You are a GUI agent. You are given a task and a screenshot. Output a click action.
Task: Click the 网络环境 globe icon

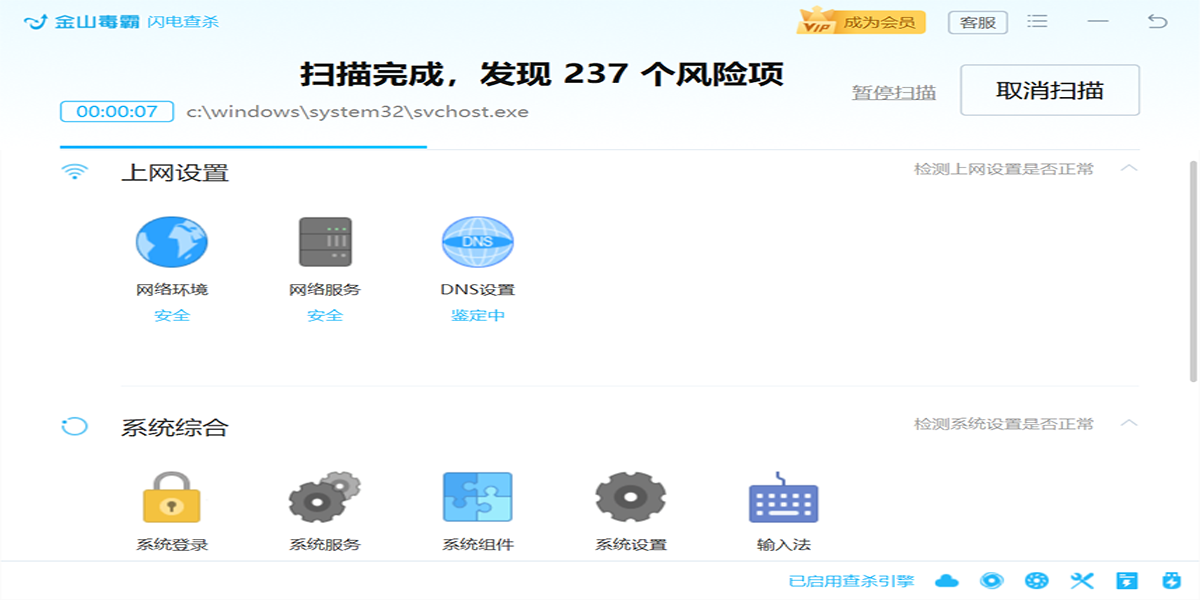point(172,242)
